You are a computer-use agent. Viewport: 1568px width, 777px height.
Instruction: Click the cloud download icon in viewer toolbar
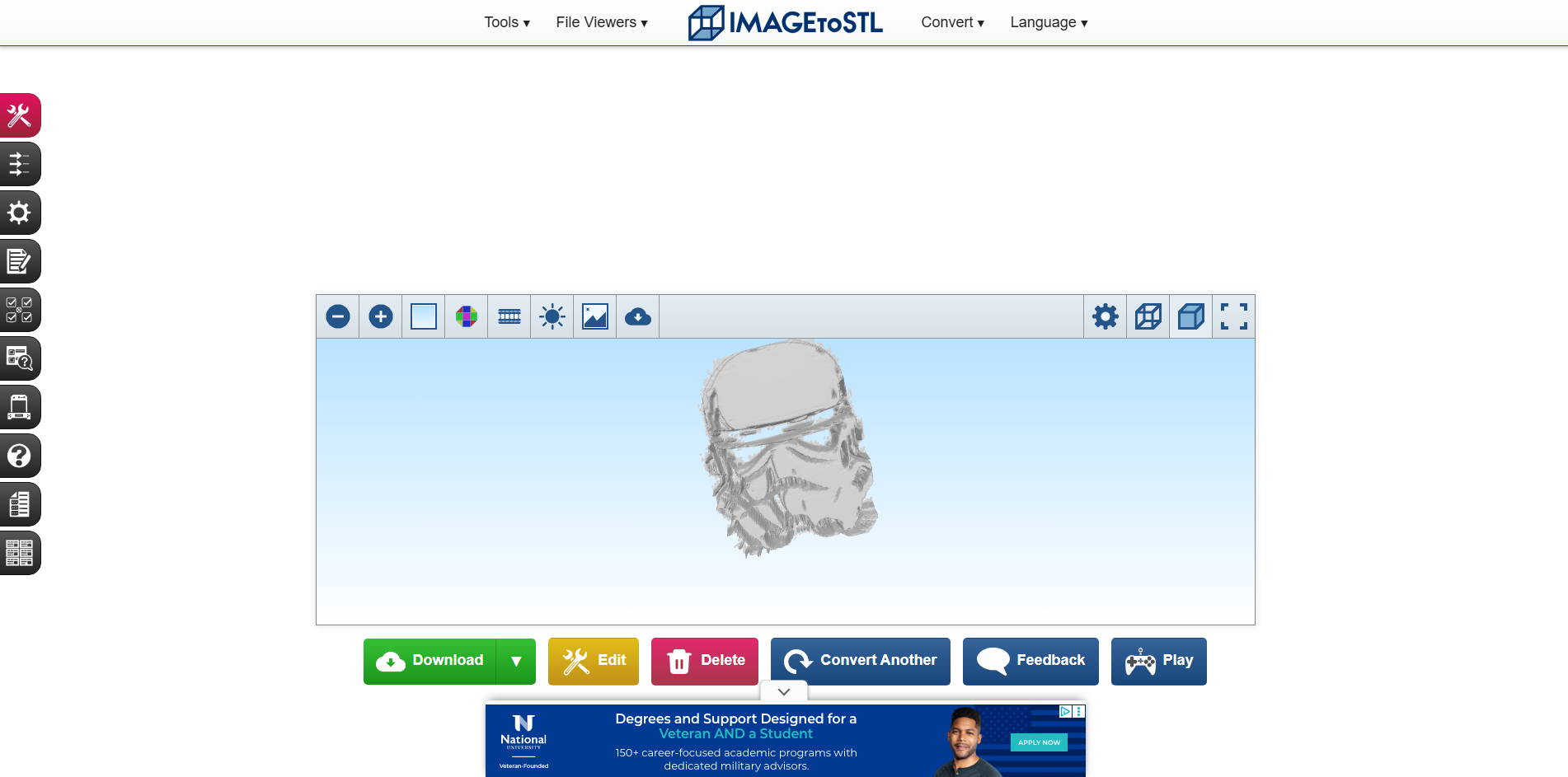(x=638, y=316)
